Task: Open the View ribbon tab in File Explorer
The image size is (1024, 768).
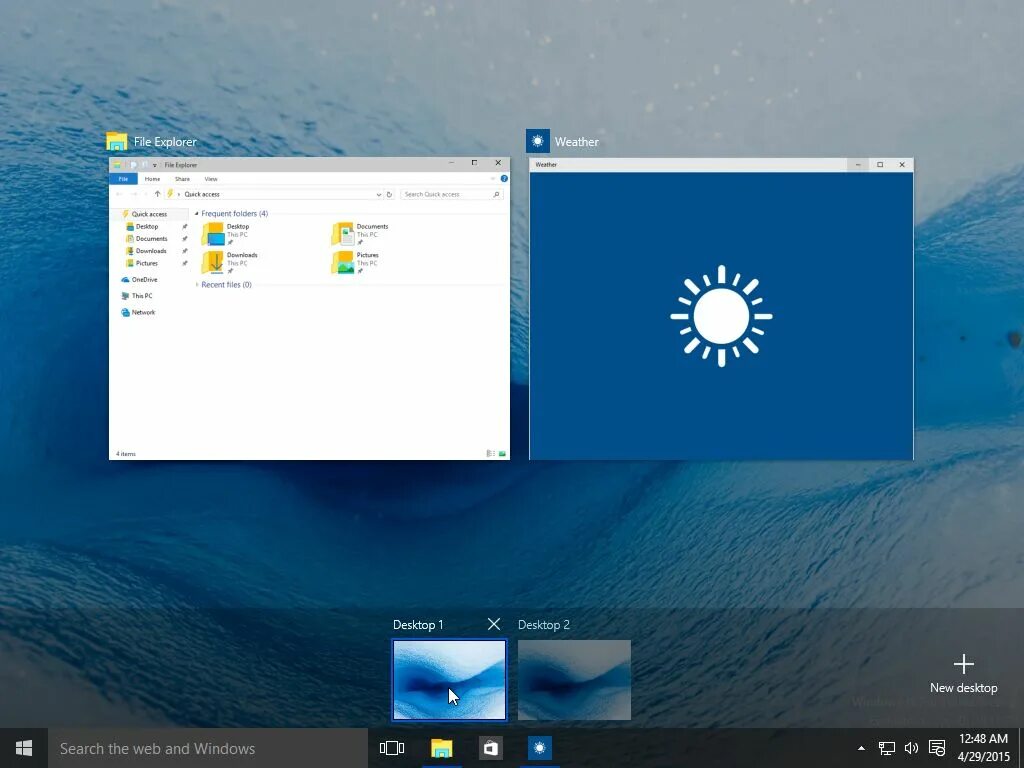Action: [x=211, y=179]
